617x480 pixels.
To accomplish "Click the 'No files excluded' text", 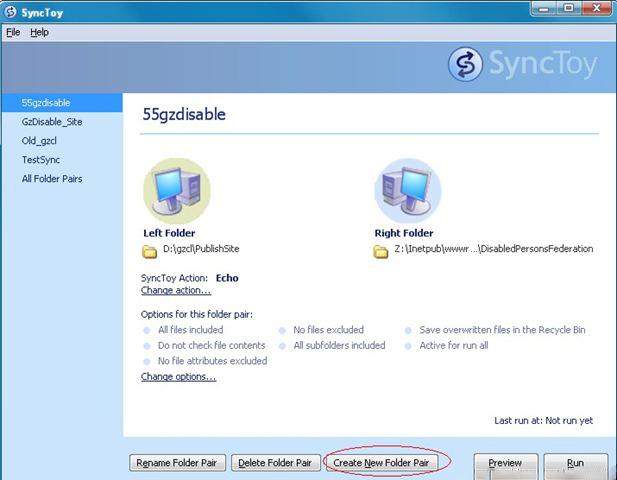I will [329, 330].
